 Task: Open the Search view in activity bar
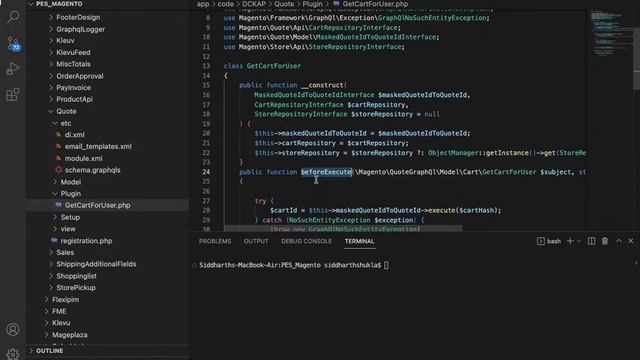(13, 17)
